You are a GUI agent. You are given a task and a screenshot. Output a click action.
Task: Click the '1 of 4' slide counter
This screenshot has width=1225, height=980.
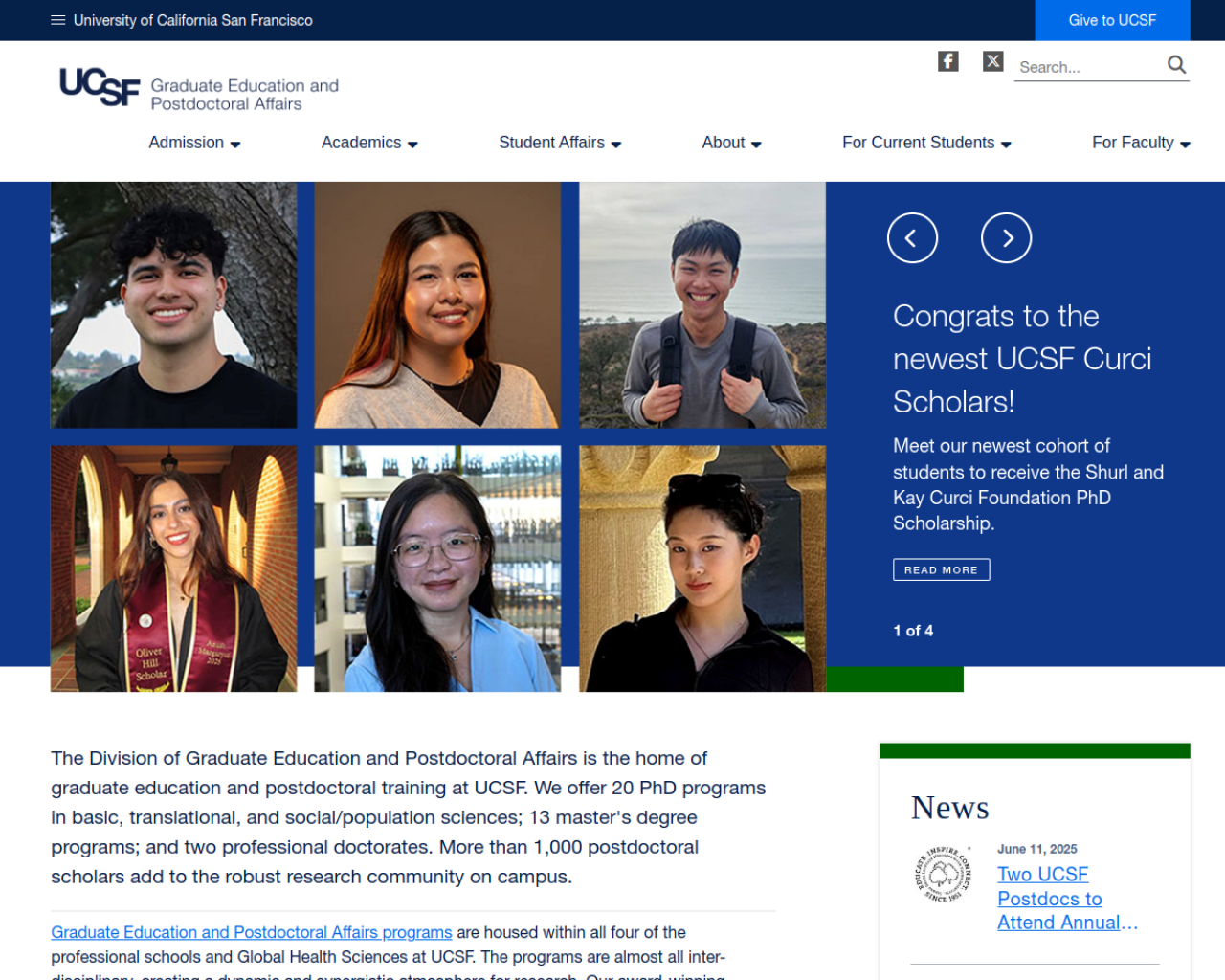click(913, 631)
